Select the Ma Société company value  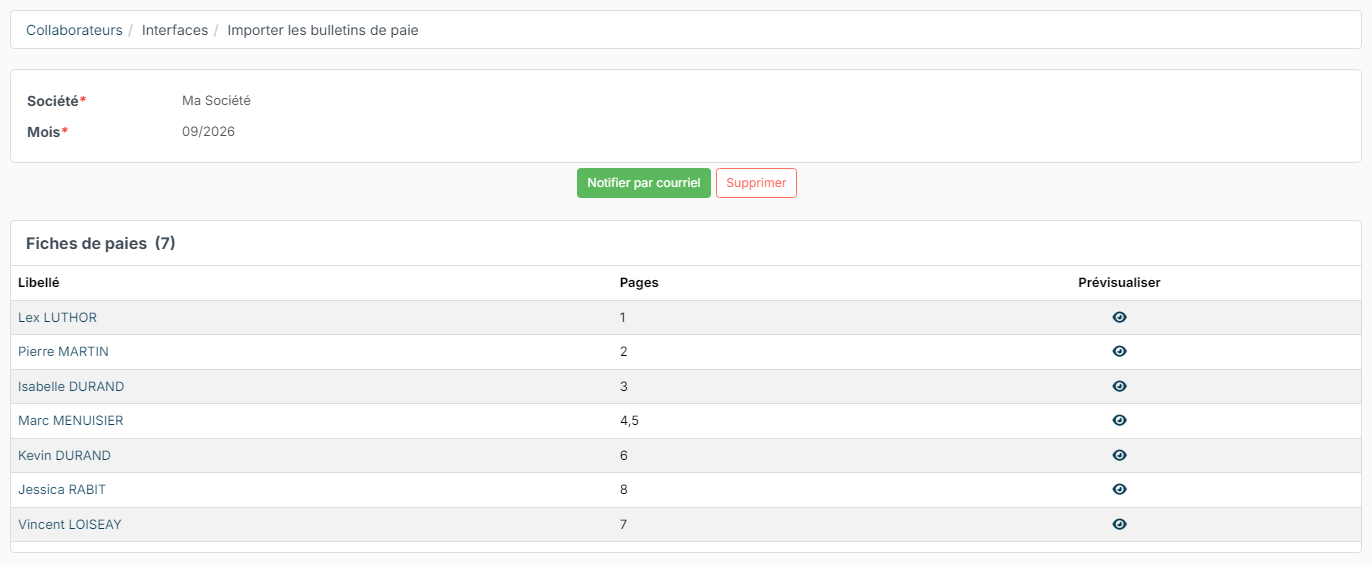pyautogui.click(x=216, y=100)
